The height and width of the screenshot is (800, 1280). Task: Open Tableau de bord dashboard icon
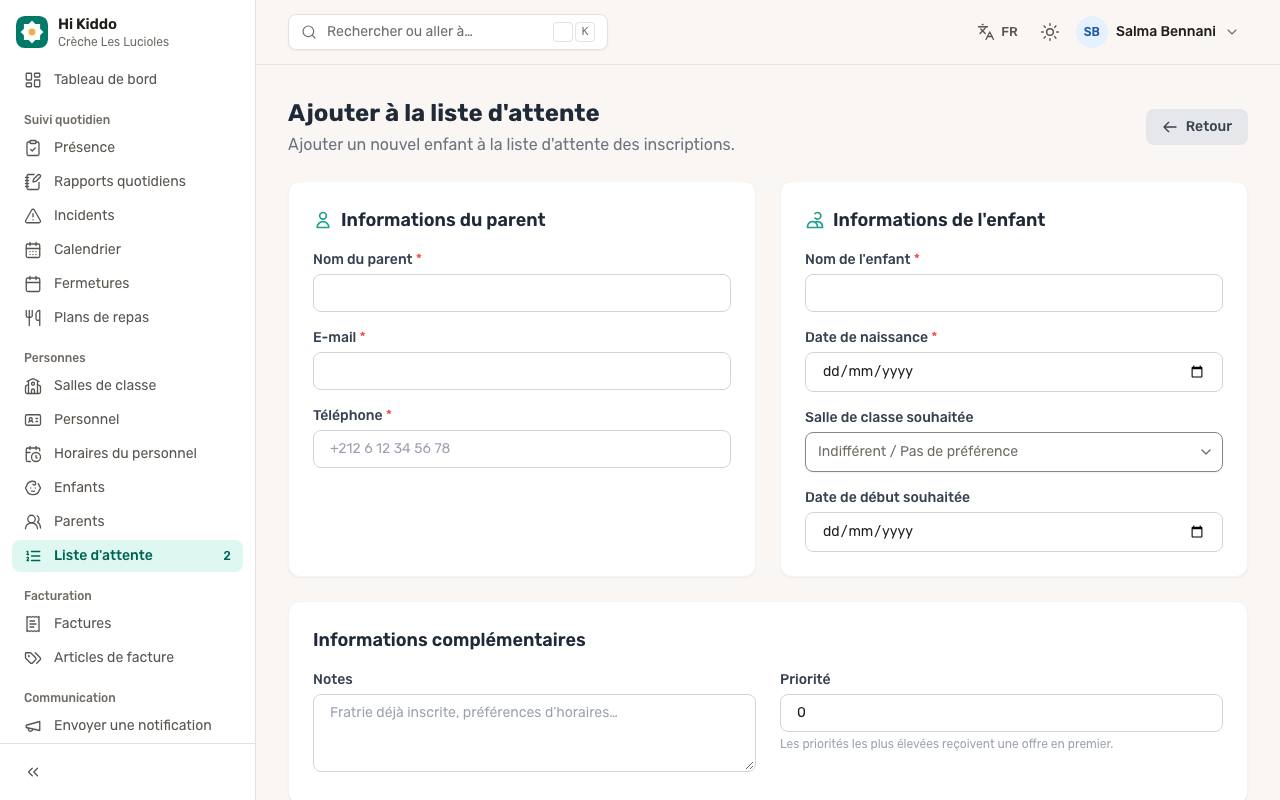pos(33,80)
